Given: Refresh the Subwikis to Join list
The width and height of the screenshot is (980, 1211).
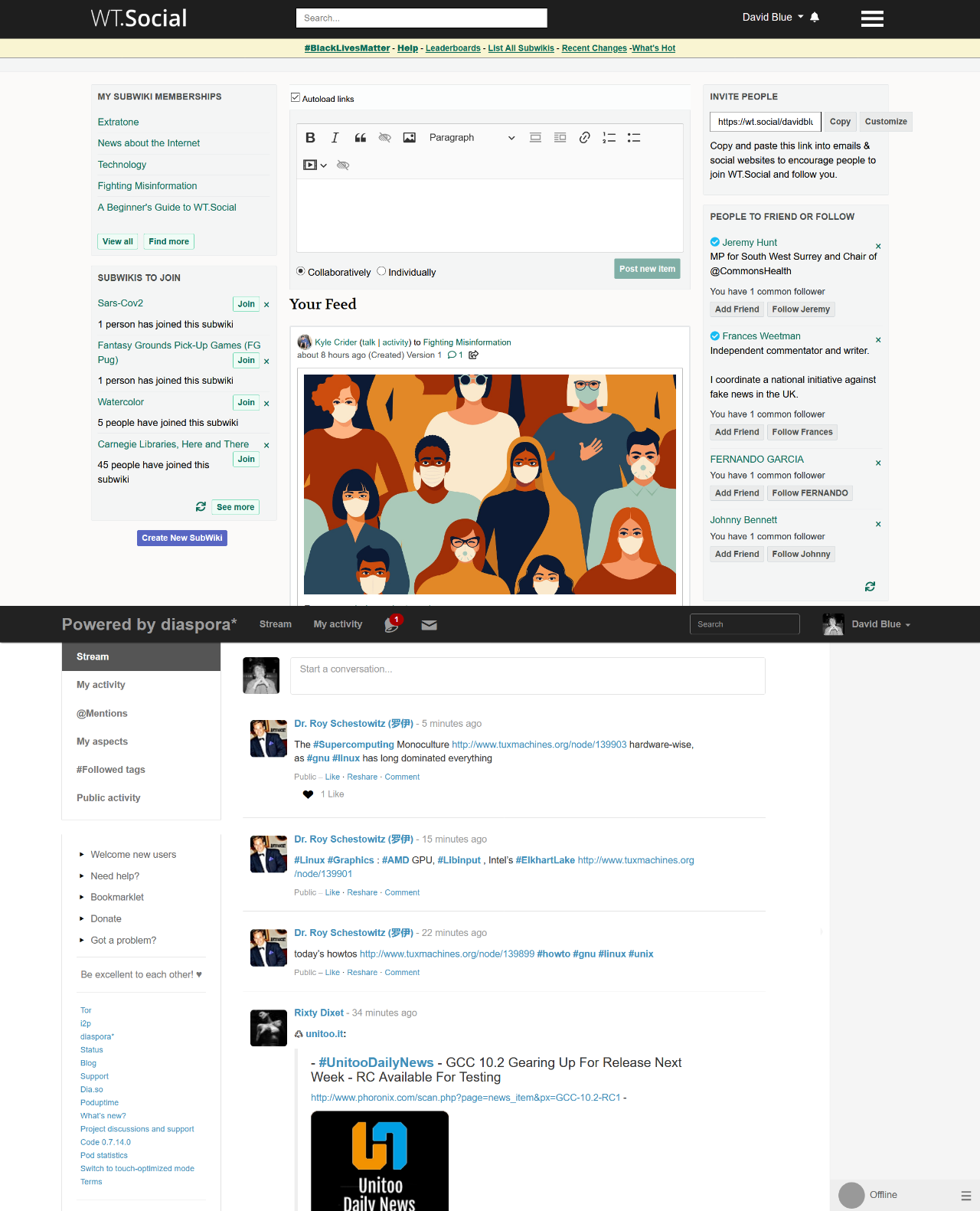Looking at the screenshot, I should [x=201, y=507].
